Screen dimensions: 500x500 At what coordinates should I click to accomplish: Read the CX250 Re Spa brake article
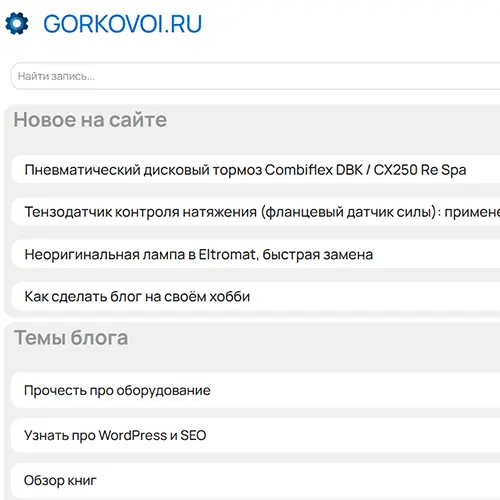[256, 170]
